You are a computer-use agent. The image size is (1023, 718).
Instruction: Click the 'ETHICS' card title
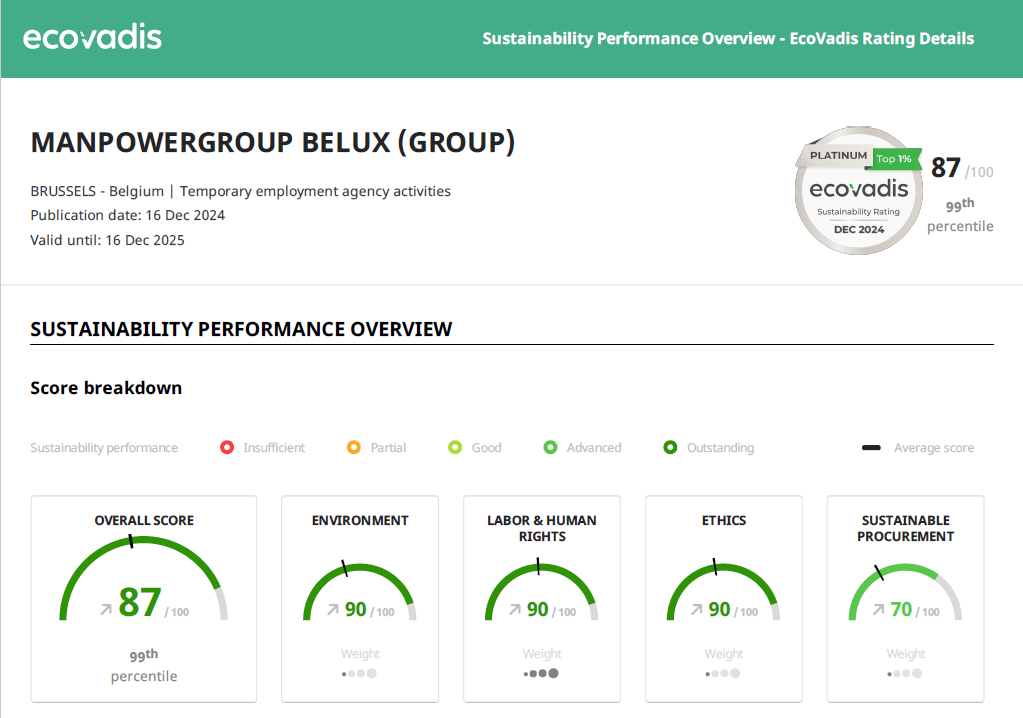point(724,520)
